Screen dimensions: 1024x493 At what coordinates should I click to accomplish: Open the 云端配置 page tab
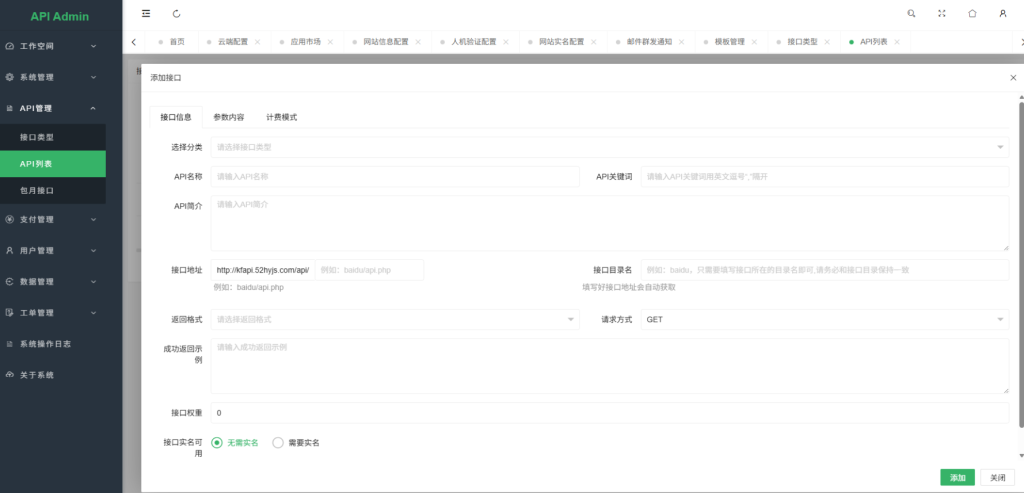pyautogui.click(x=233, y=42)
